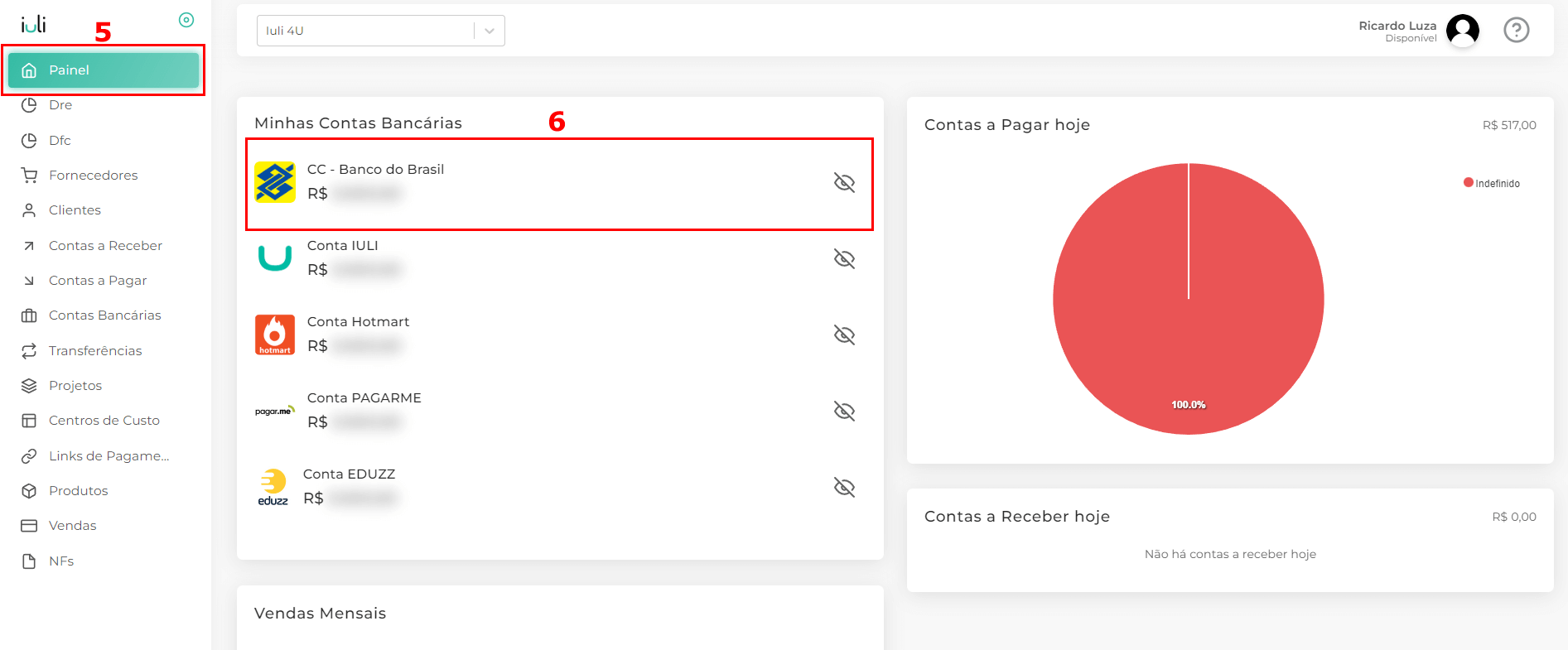Click the Hotmart flame logo
The image size is (1568, 650).
tap(275, 335)
